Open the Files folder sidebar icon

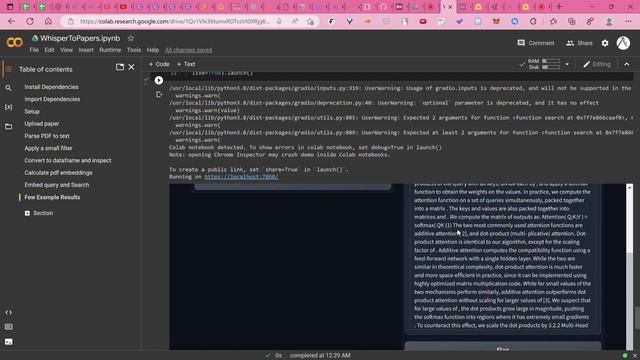pyautogui.click(x=8, y=127)
